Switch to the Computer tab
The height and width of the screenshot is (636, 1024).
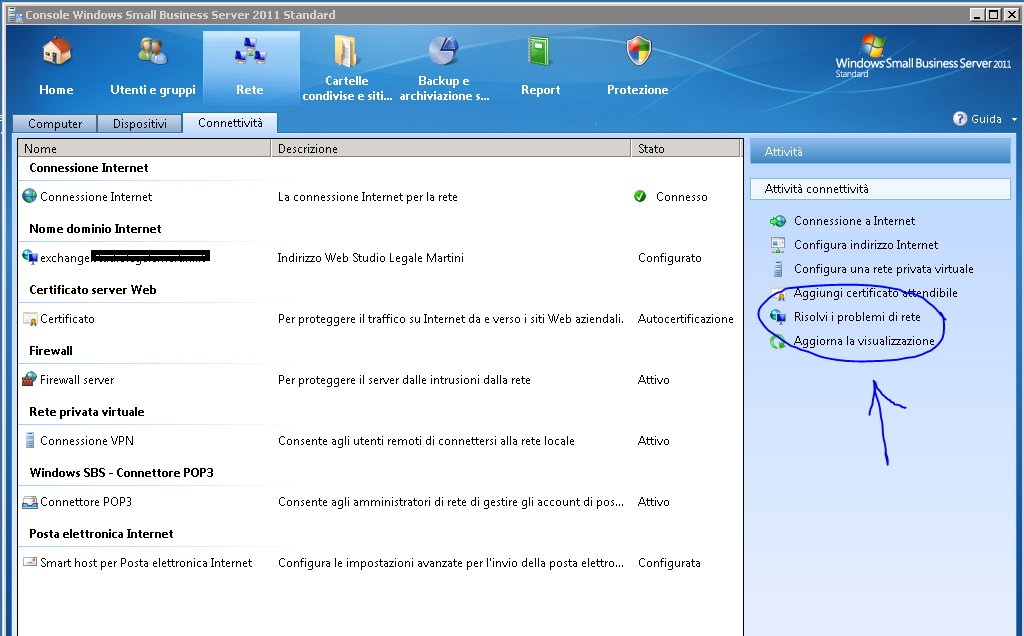tap(55, 123)
